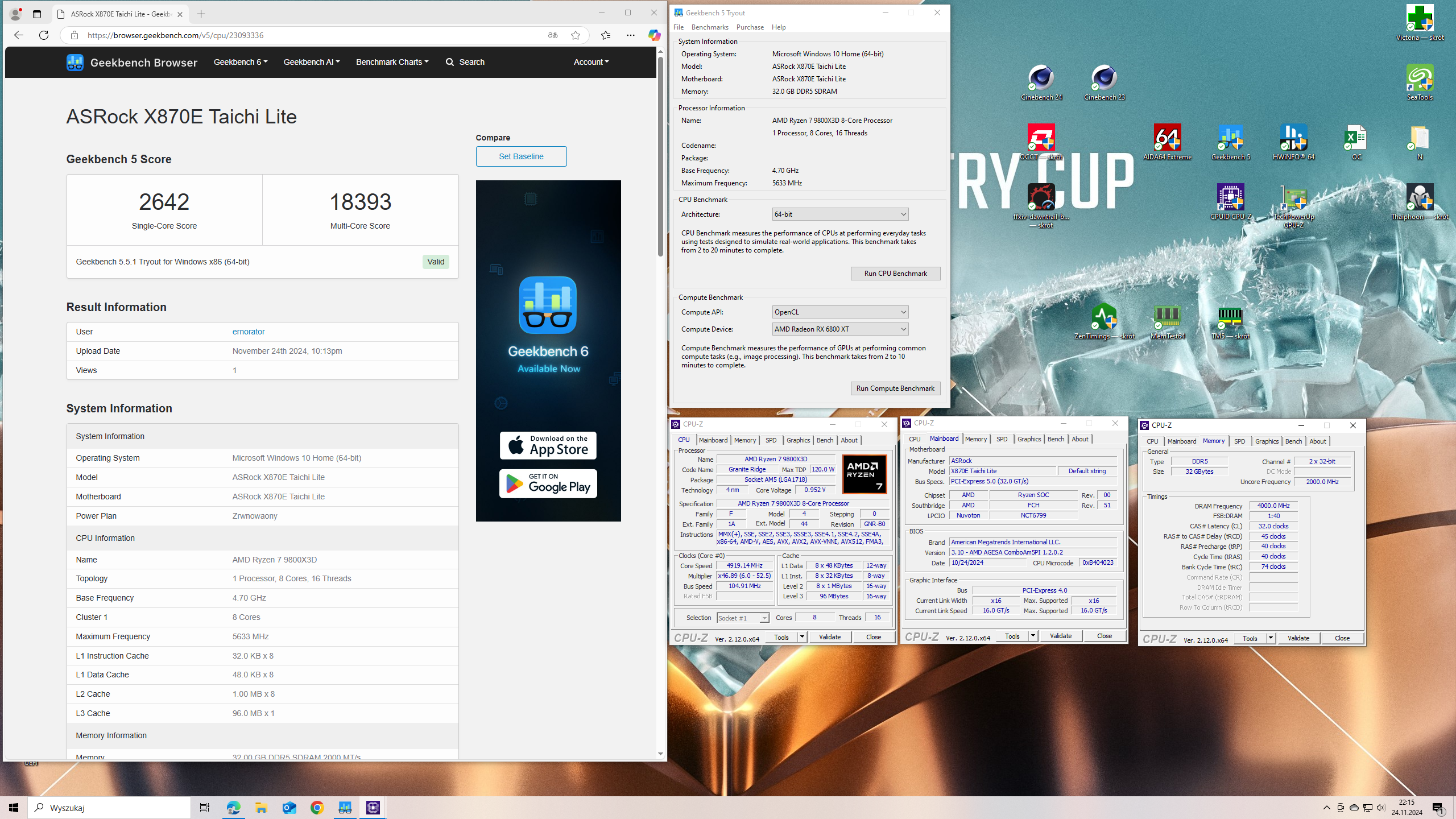Expand the Geekbench AI menu
The height and width of the screenshot is (819, 1456).
tap(312, 62)
